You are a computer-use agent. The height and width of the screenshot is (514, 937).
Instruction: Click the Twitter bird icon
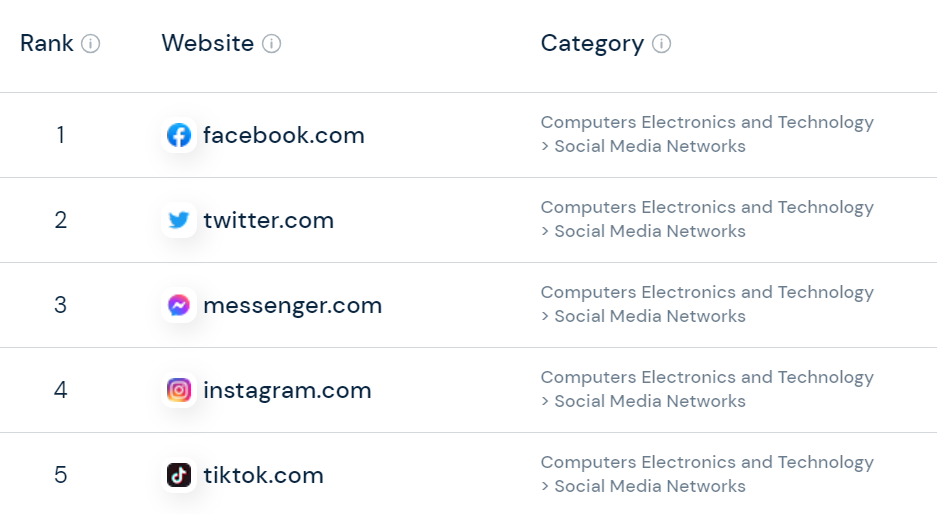tap(179, 220)
